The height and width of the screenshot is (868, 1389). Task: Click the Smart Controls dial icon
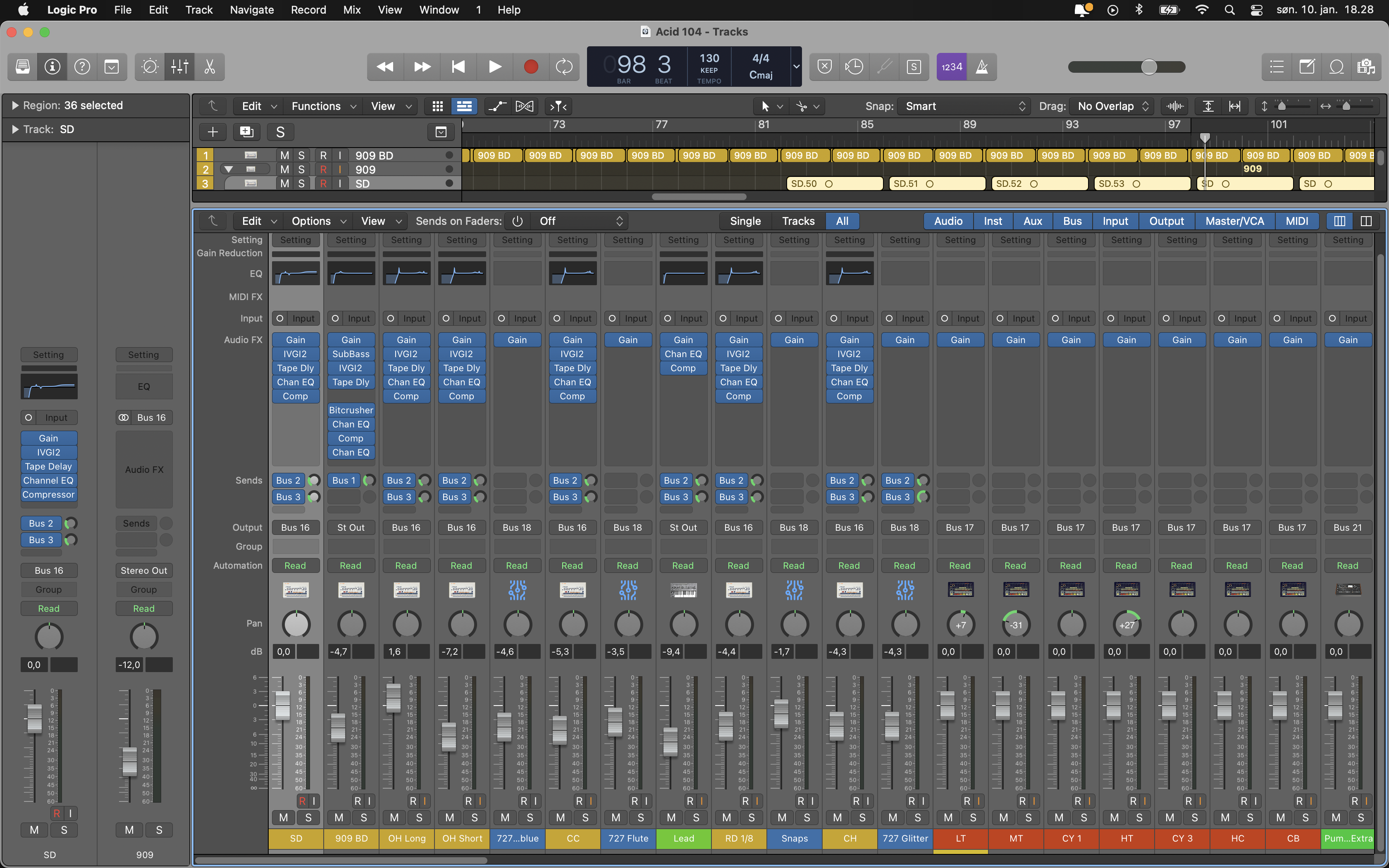pos(150,67)
